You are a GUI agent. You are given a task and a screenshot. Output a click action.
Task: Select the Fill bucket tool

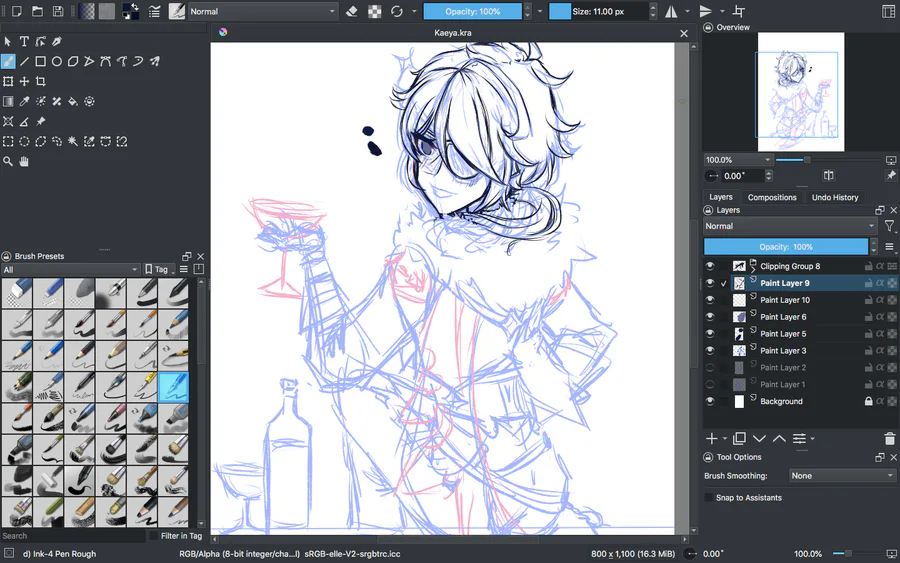click(73, 102)
